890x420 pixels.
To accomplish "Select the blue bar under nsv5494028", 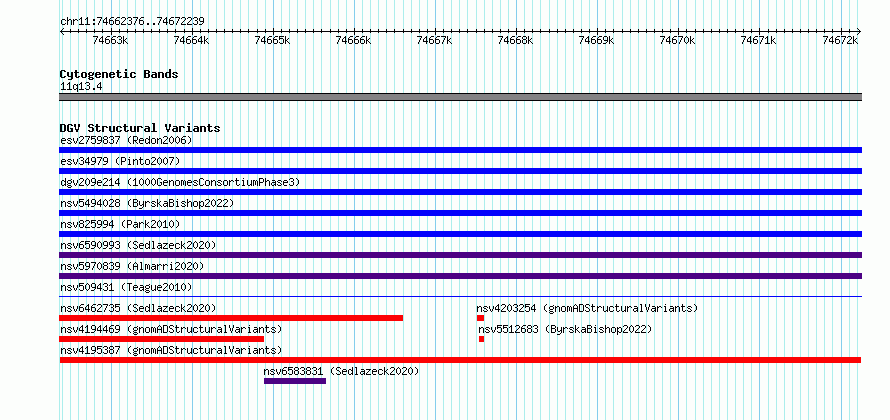I will (460, 213).
